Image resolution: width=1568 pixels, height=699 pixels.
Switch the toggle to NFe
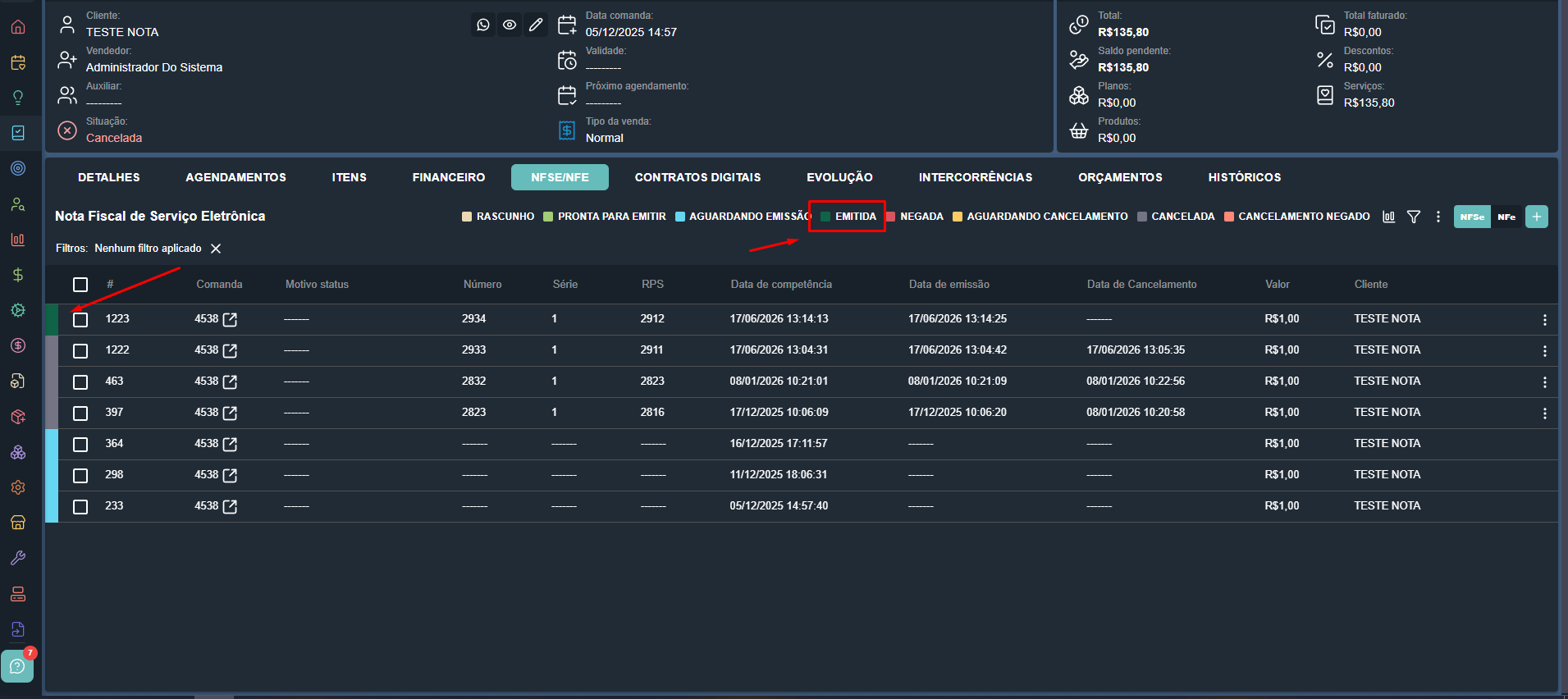tap(1506, 217)
